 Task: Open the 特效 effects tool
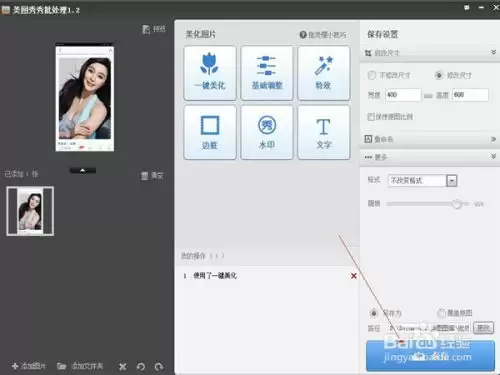tap(324, 73)
